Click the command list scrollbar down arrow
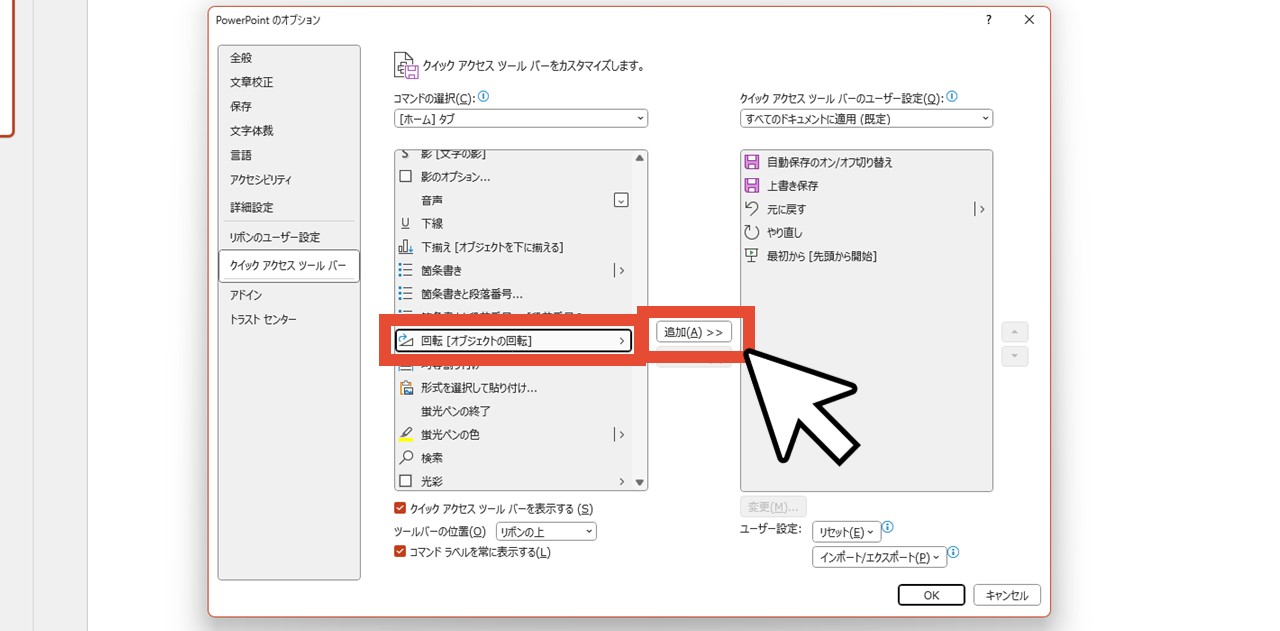 (x=640, y=481)
